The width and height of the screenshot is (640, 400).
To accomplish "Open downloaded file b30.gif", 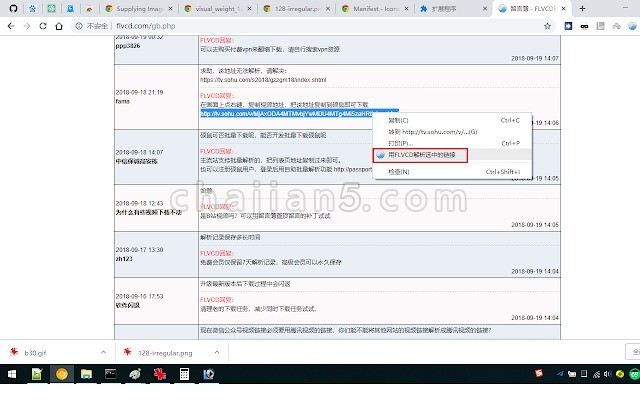I will 35,353.
